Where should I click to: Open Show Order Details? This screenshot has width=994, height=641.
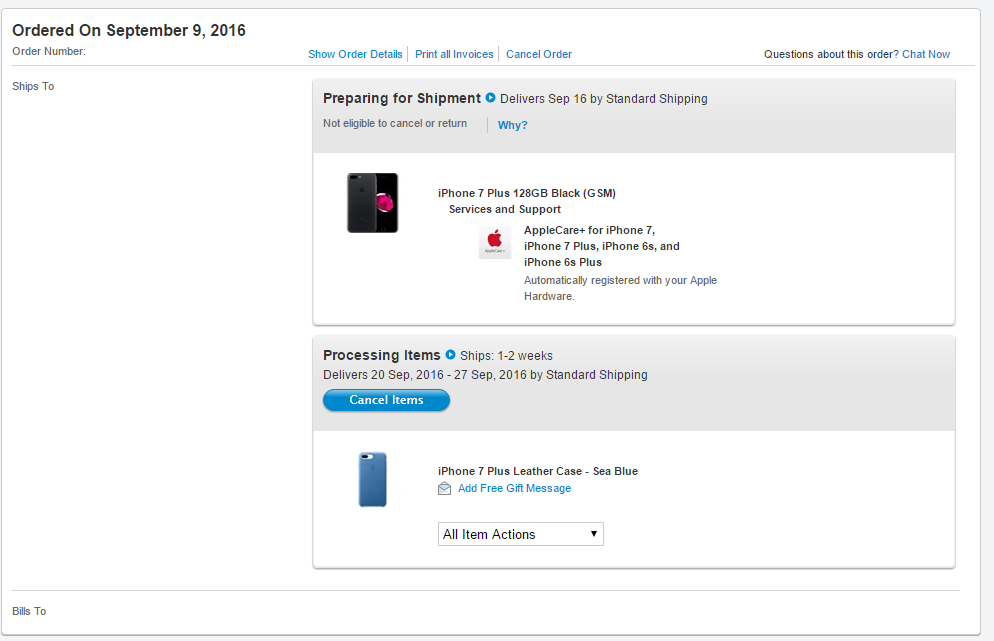pos(355,54)
